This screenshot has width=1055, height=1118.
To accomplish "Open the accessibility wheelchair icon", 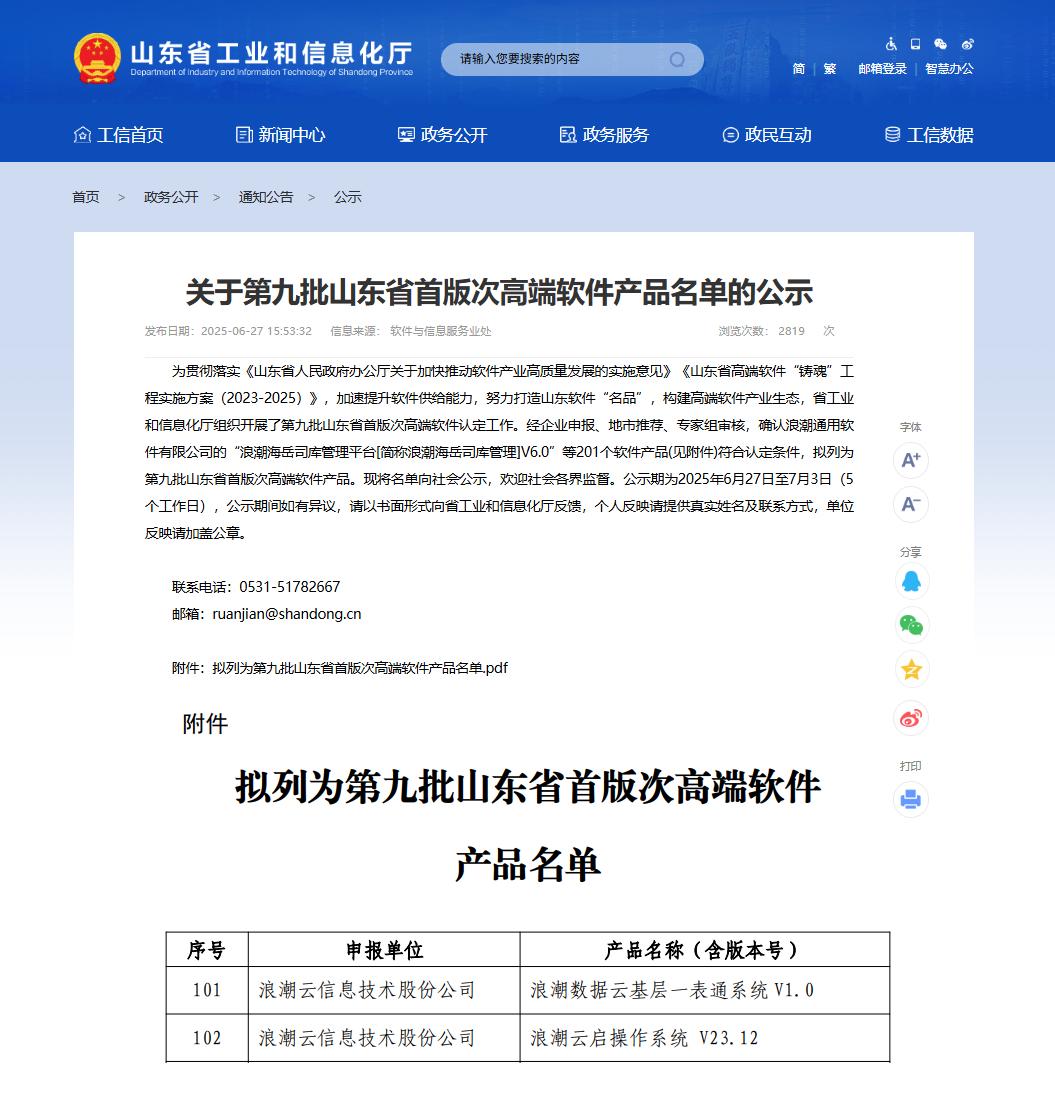I will (x=891, y=44).
